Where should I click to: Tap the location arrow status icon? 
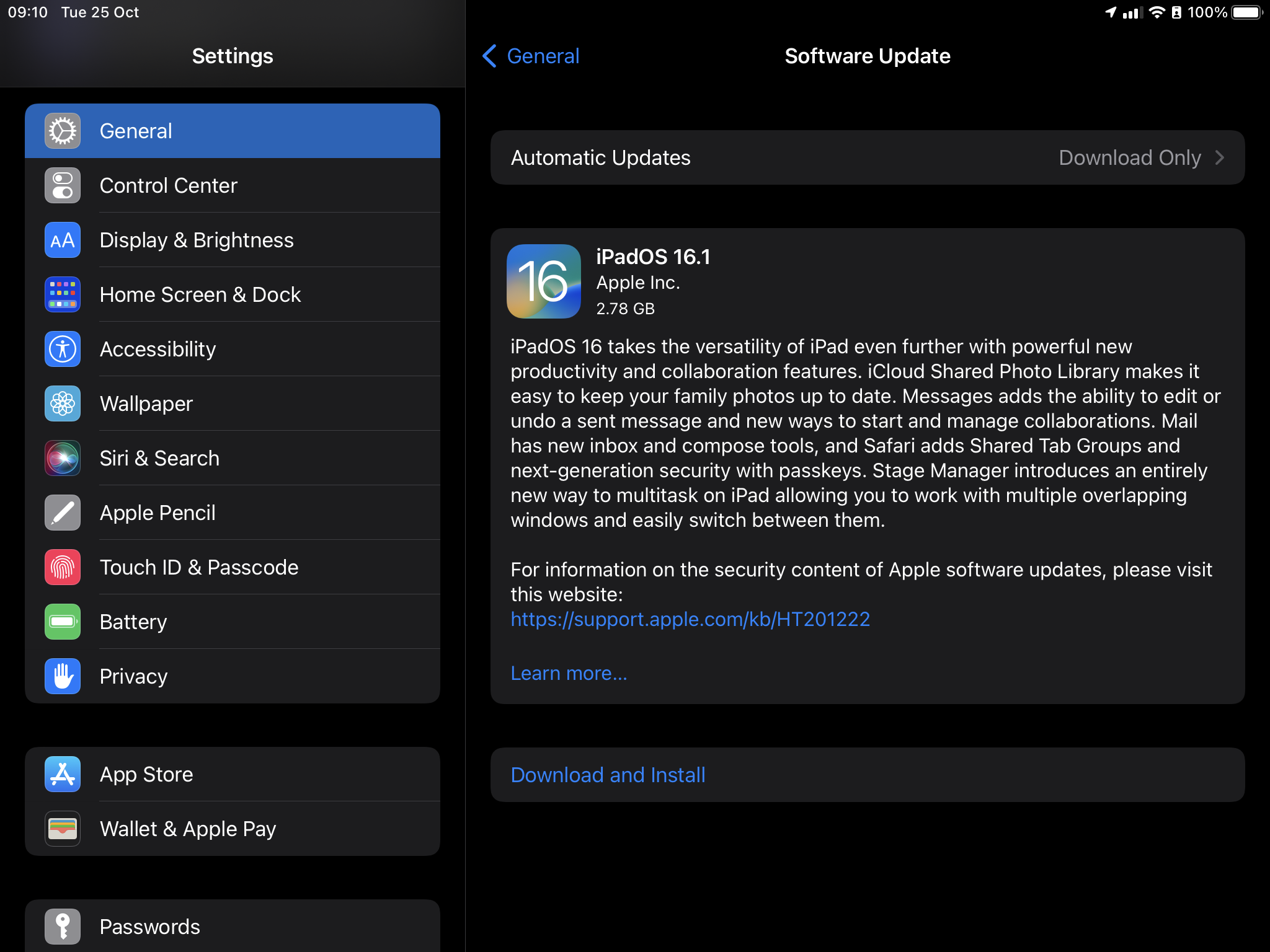point(1111,12)
